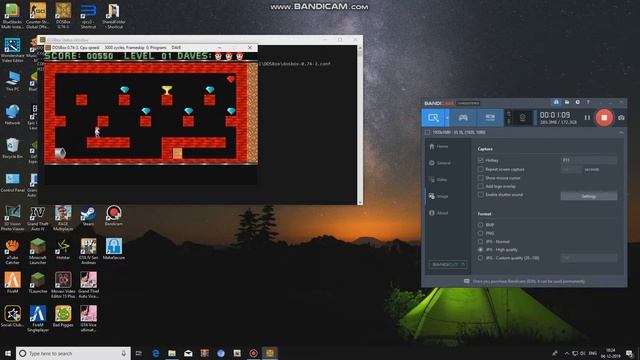Click the Bandicam purchase notice message

524,281
